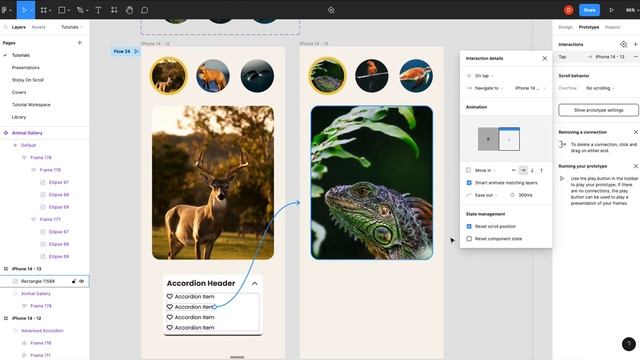This screenshot has width=640, height=360.
Task: Switch to the Inspect tab
Action: click(x=612, y=27)
